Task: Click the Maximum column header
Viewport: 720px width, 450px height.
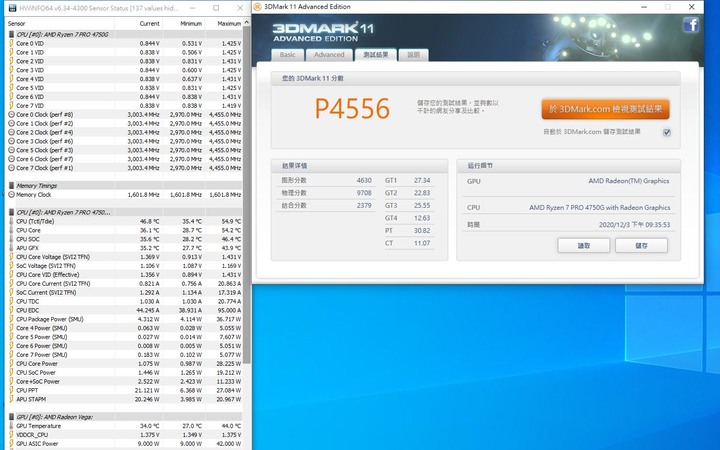Action: coord(224,23)
